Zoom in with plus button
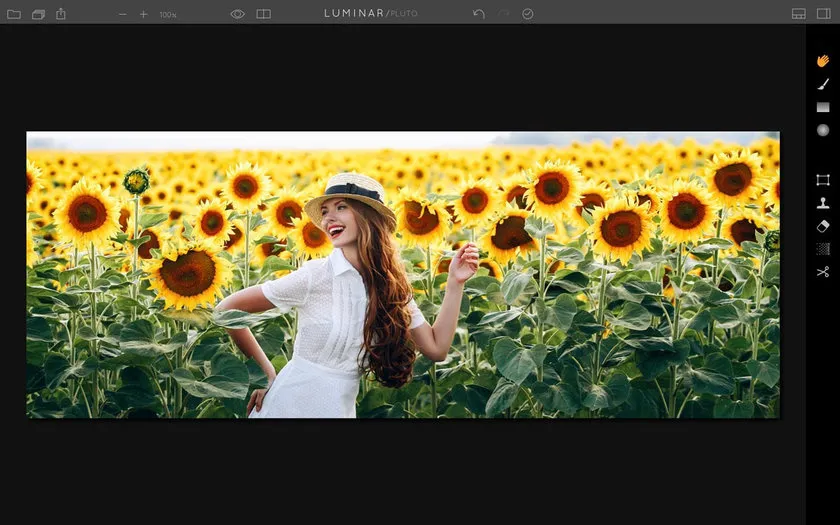840x525 pixels. (143, 14)
